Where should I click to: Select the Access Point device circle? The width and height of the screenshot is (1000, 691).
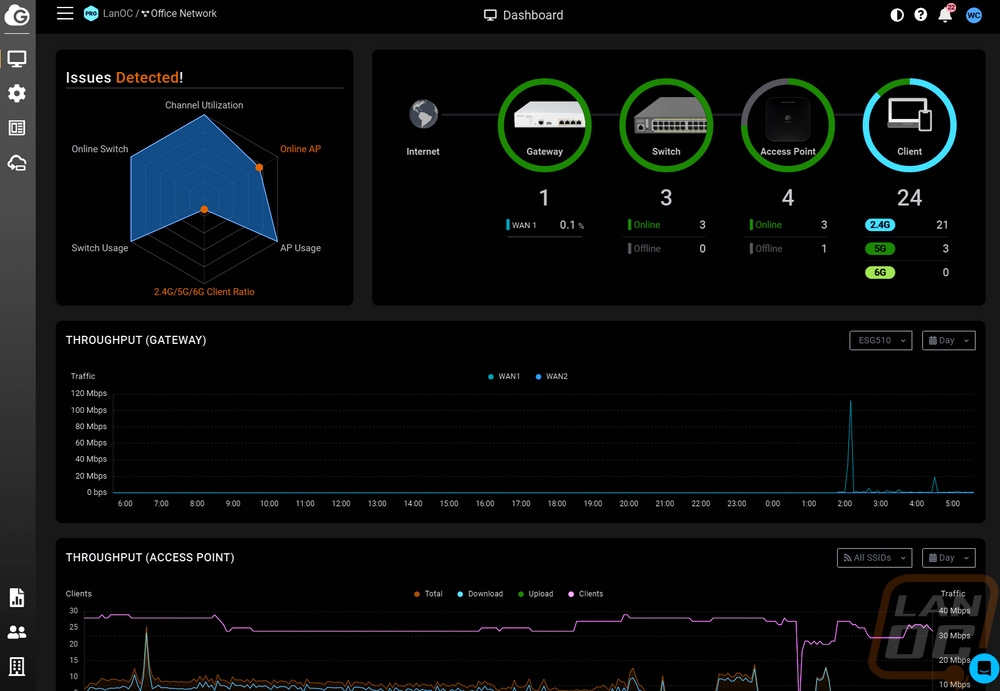(x=788, y=125)
